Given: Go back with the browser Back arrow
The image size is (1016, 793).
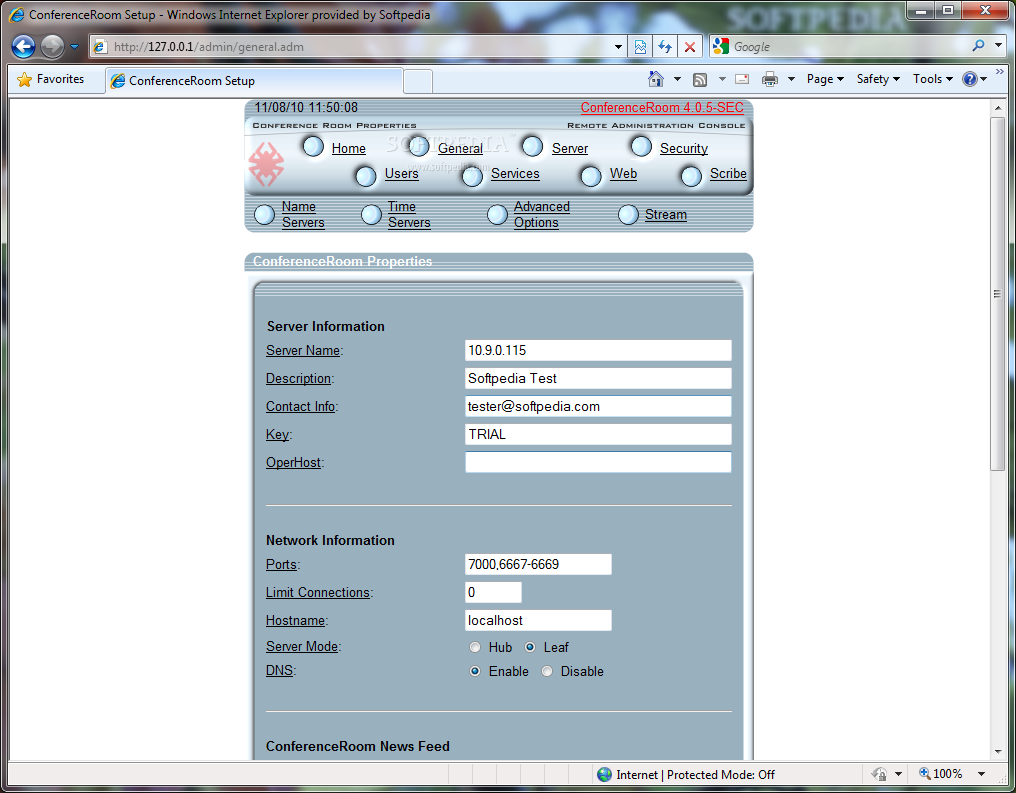Looking at the screenshot, I should point(23,47).
